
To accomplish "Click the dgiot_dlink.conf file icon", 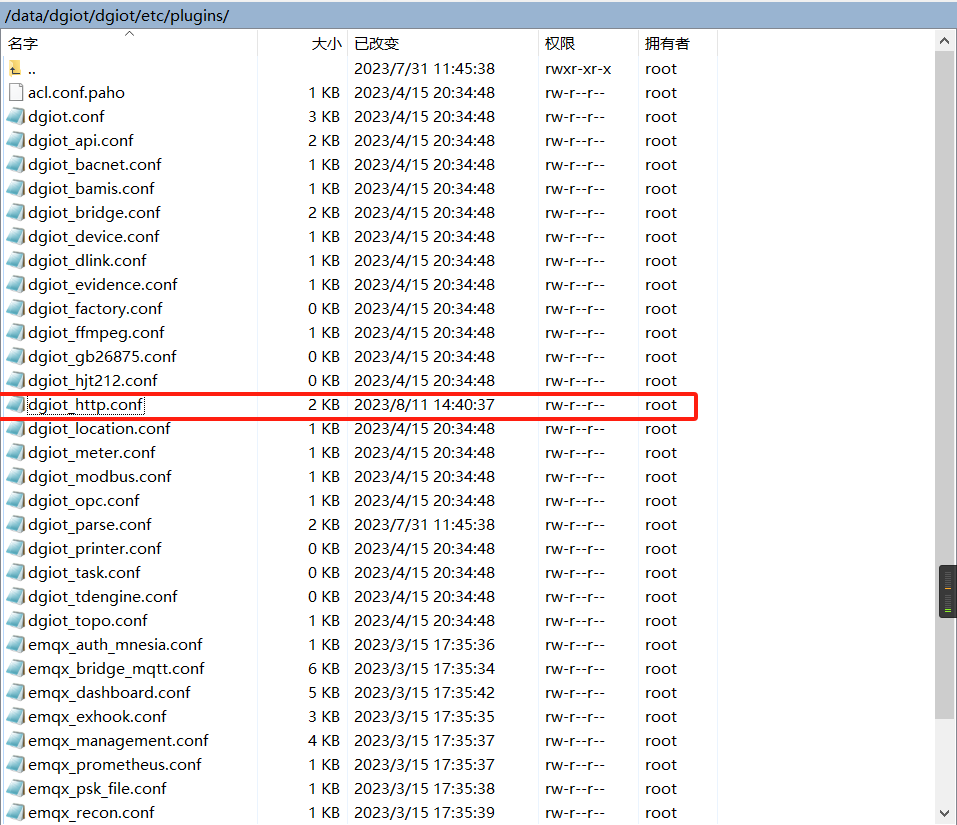I will (x=16, y=261).
